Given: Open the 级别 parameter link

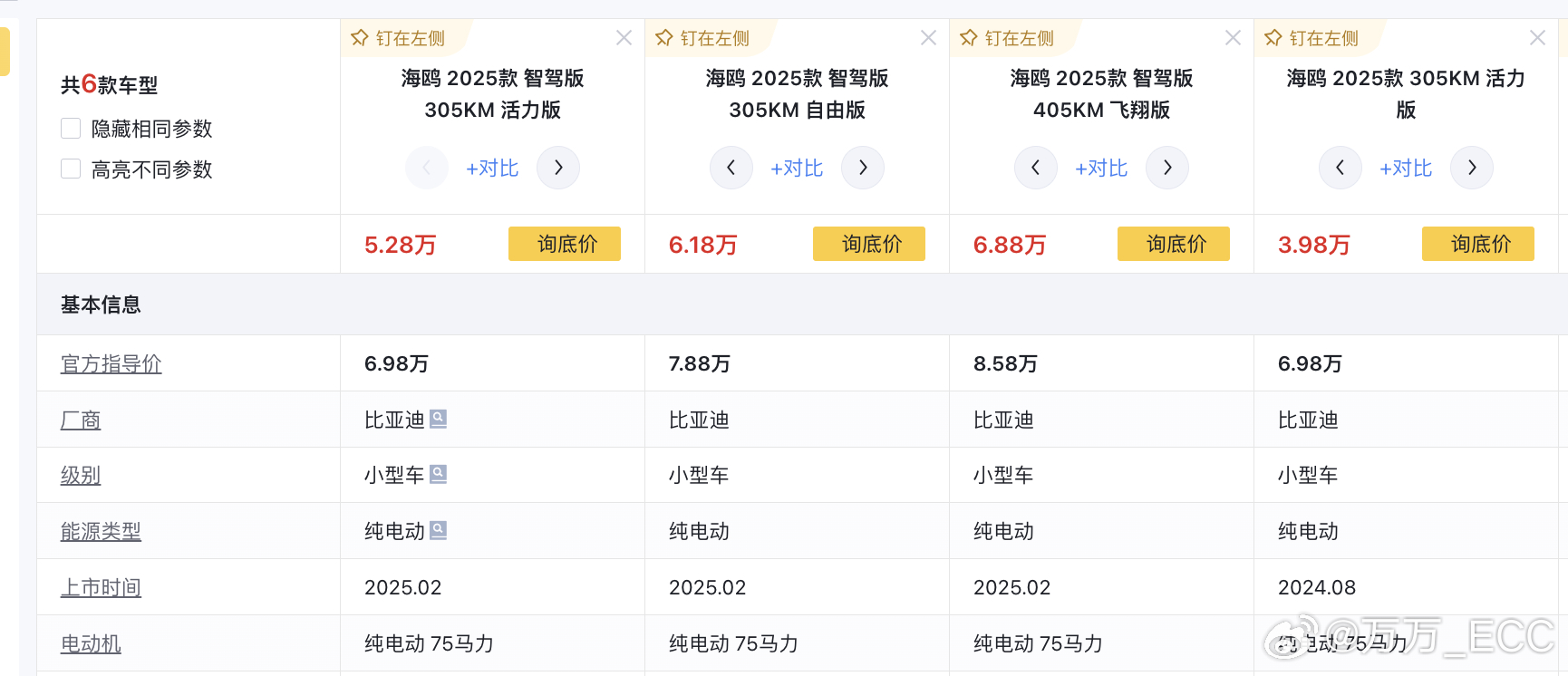Looking at the screenshot, I should pyautogui.click(x=81, y=476).
